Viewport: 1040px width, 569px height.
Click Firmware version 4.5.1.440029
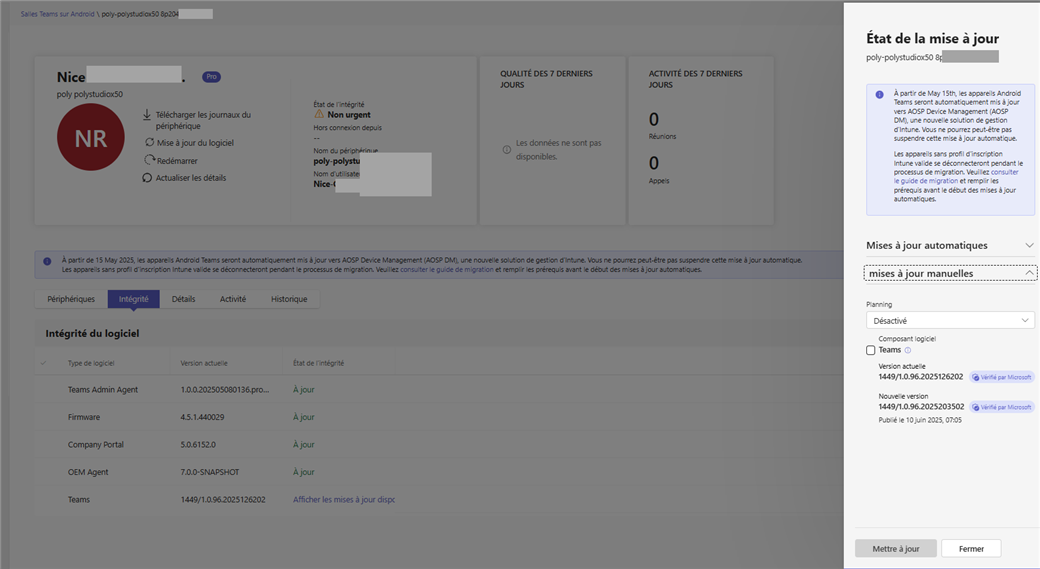click(202, 417)
